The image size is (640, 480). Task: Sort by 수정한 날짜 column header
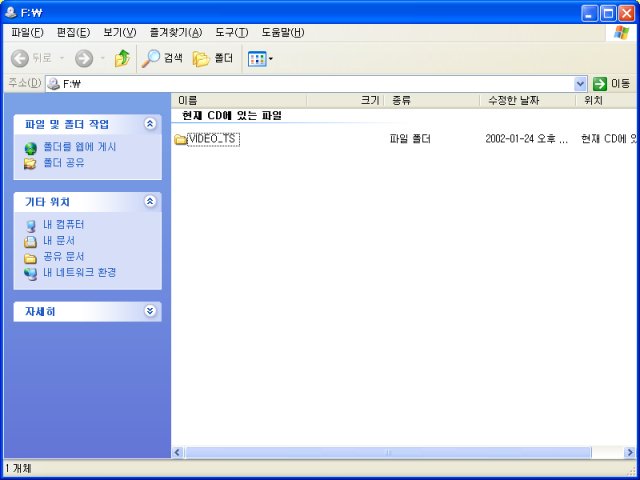coord(527,100)
